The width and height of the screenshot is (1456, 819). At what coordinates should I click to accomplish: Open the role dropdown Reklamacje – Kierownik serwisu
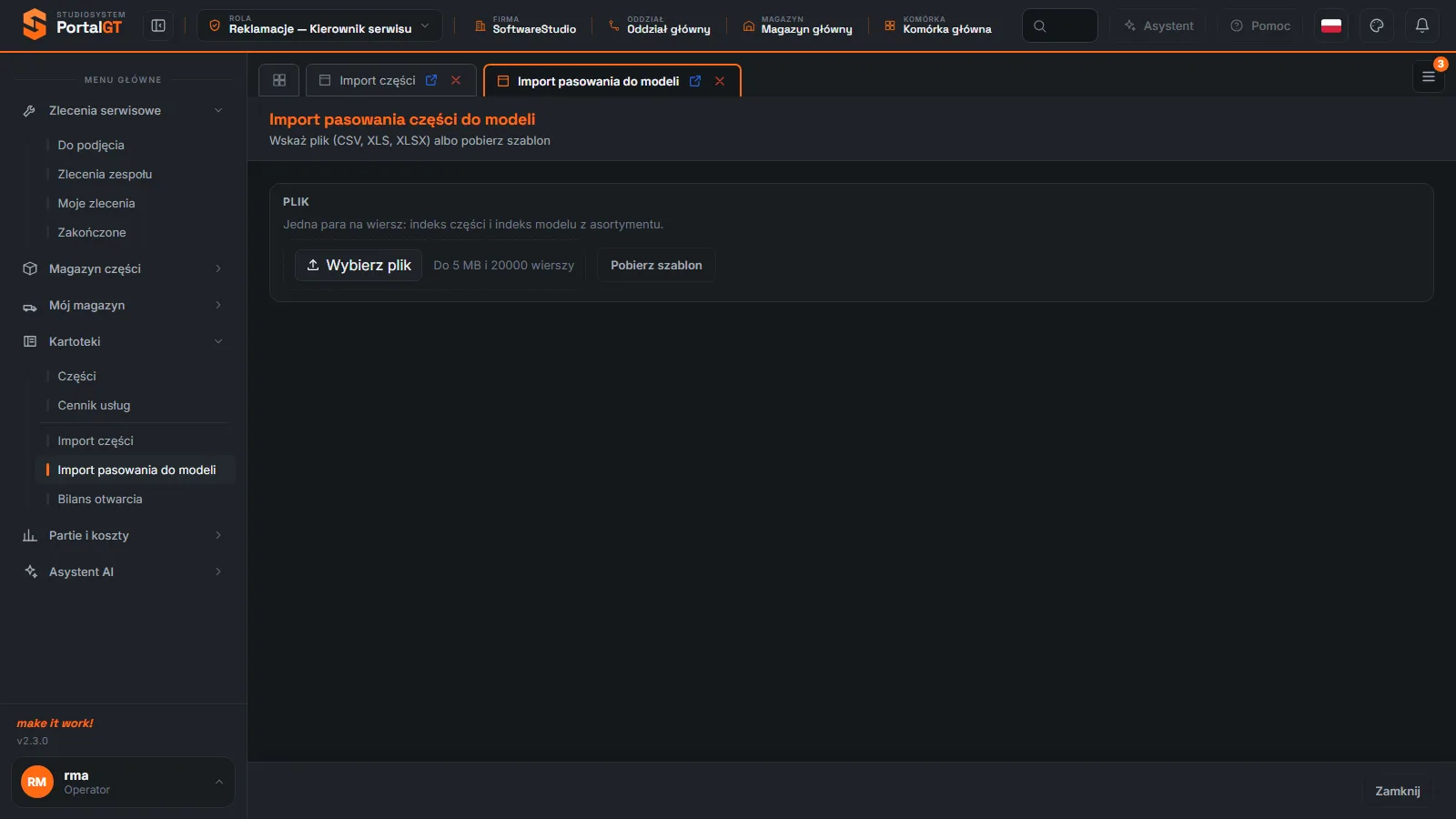click(x=319, y=25)
